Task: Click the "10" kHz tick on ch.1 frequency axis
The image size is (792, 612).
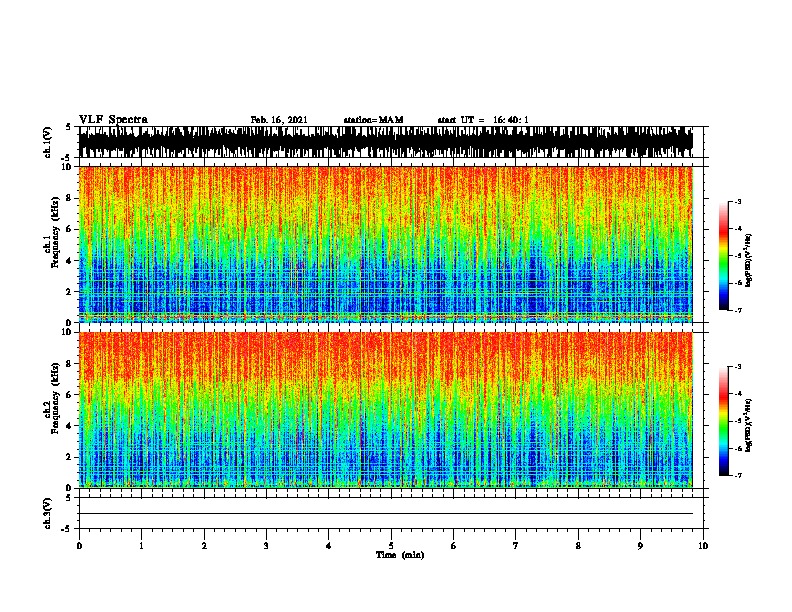Action: [68, 168]
